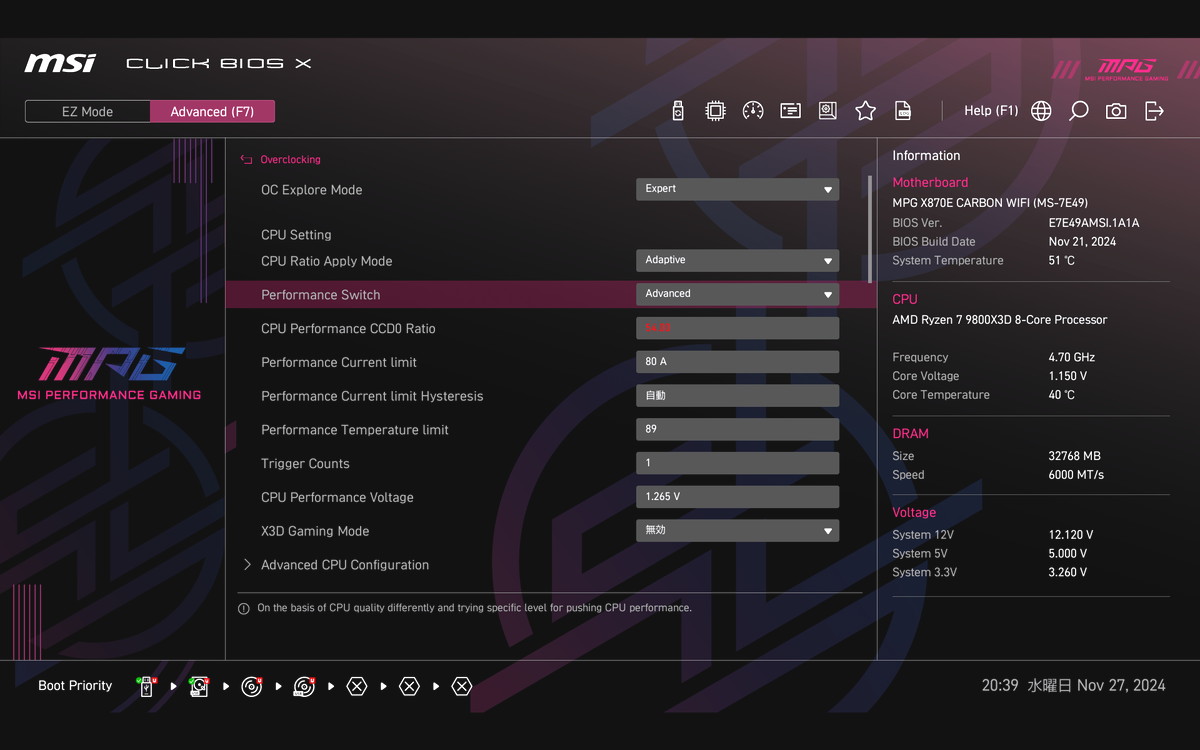Select CPU Ratio Apply Mode label
This screenshot has height=750, width=1200.
326,261
